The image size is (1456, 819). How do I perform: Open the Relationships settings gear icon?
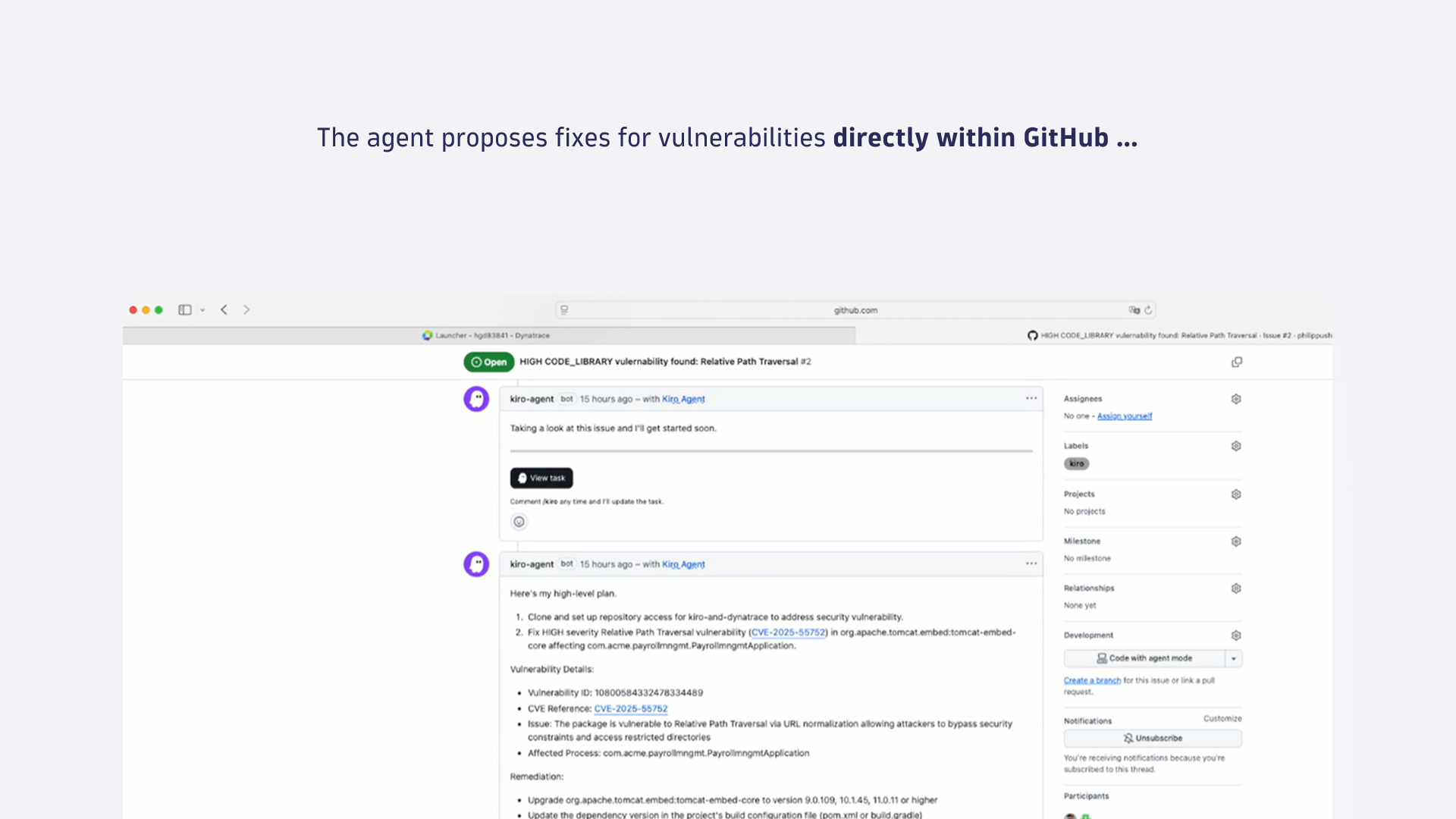(1236, 588)
